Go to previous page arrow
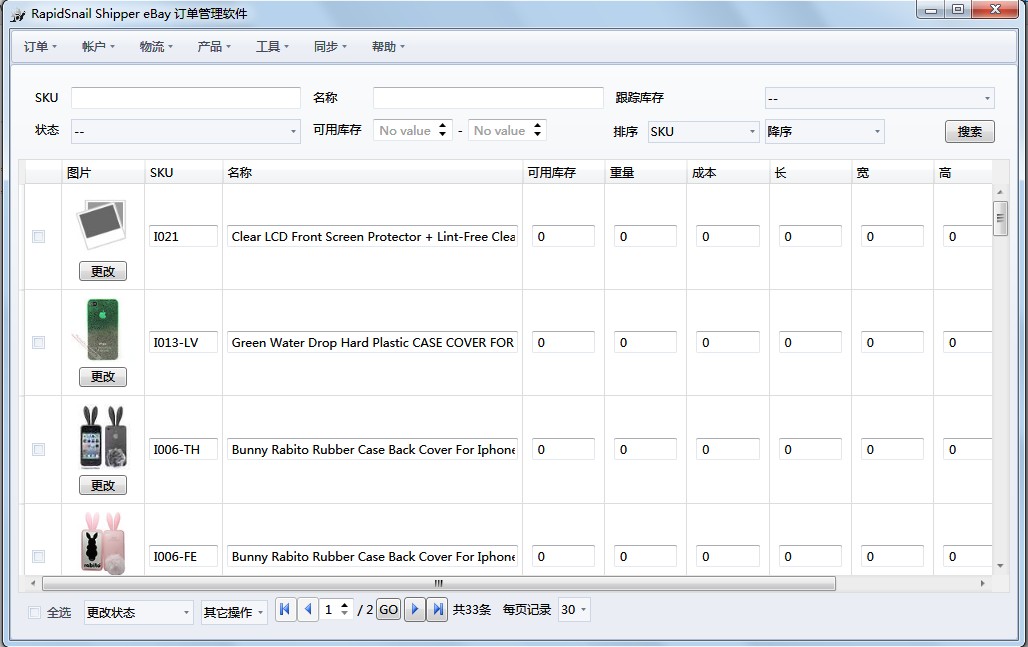 (x=307, y=610)
